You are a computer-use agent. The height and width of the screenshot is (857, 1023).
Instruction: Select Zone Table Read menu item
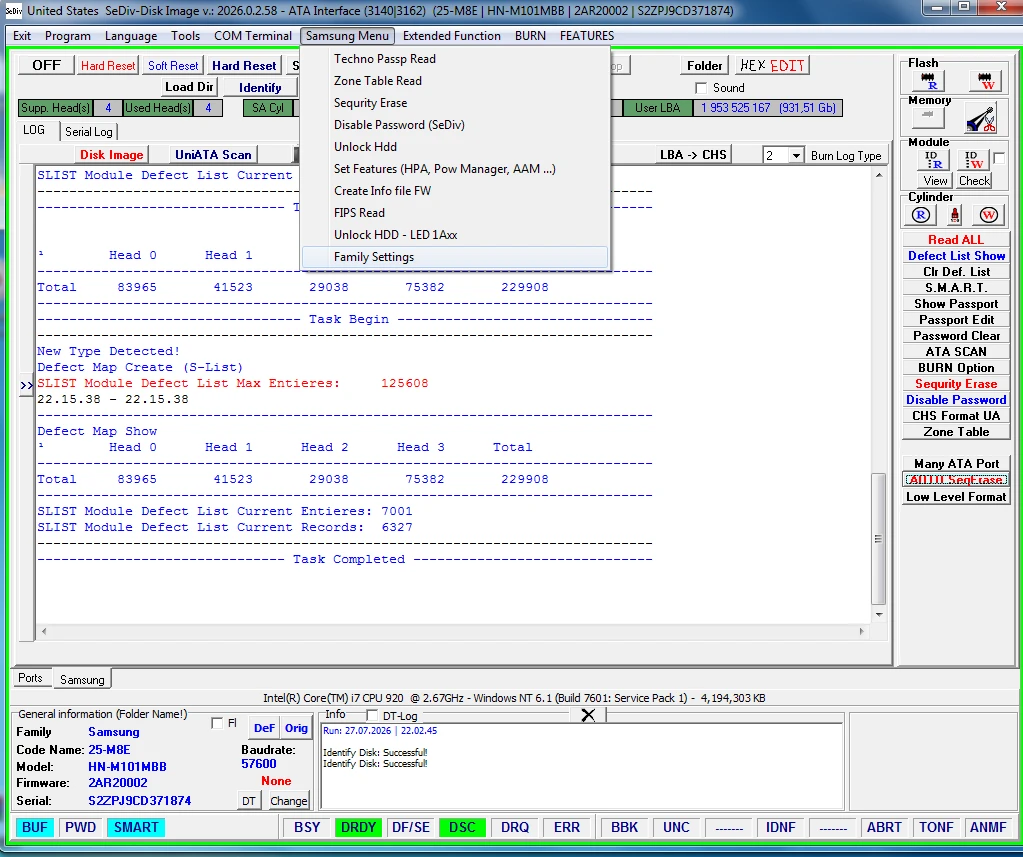pyautogui.click(x=455, y=81)
